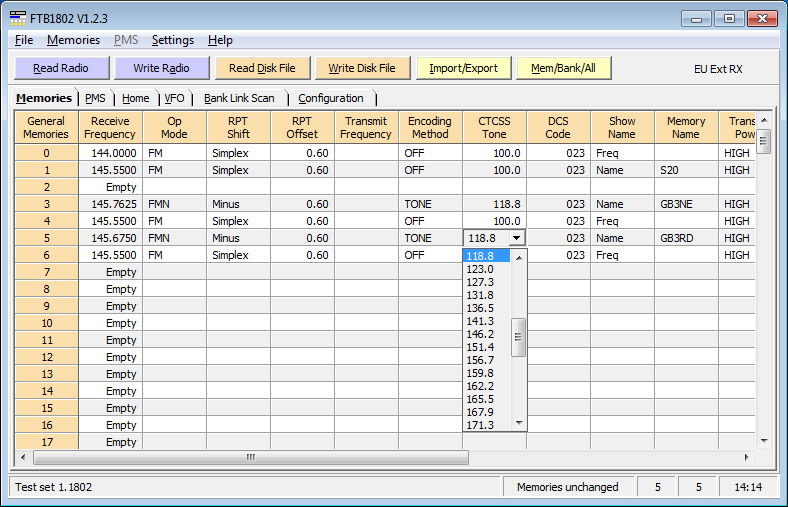Open the Memories menu

coord(73,40)
